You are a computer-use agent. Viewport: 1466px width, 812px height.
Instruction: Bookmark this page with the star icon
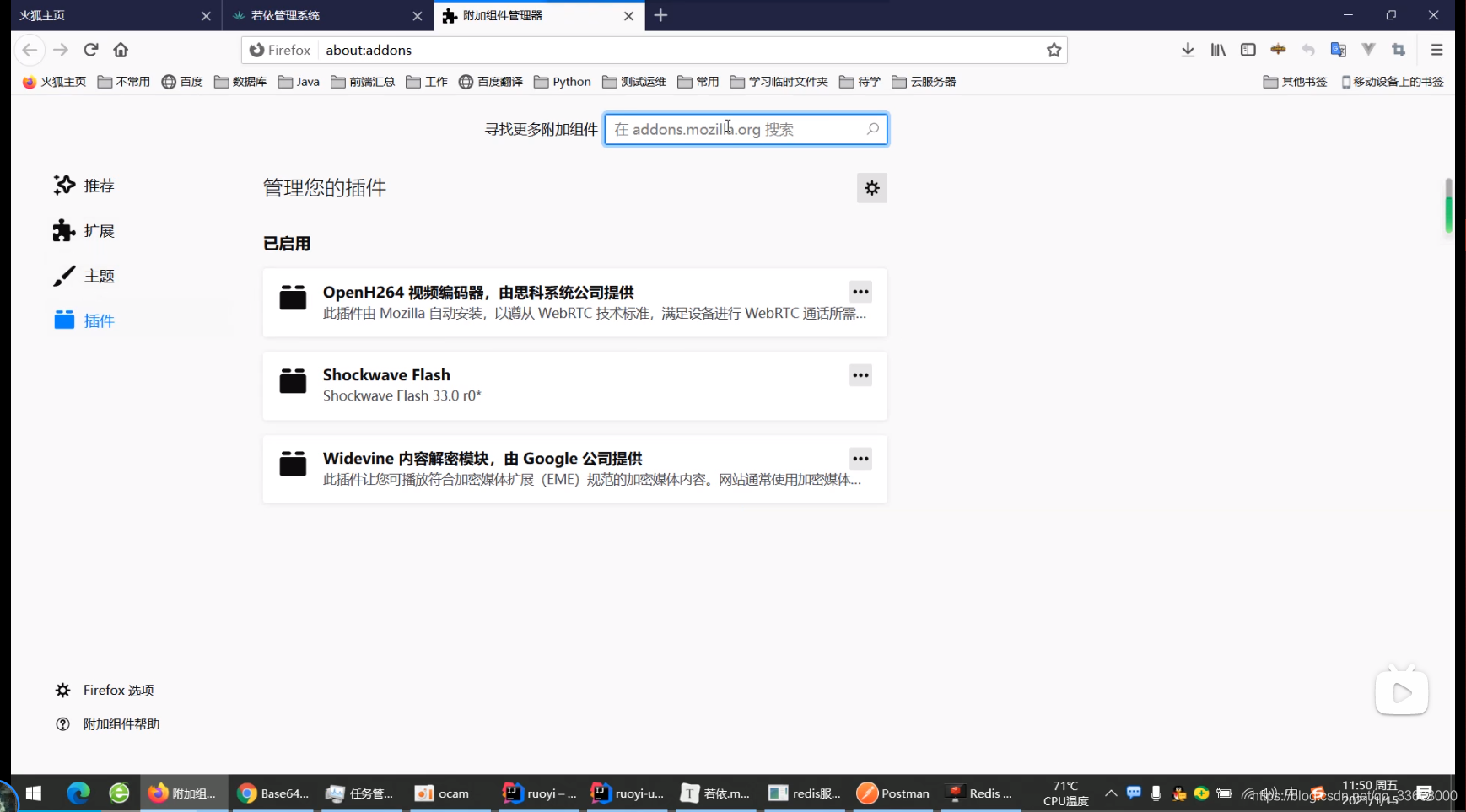coord(1054,50)
